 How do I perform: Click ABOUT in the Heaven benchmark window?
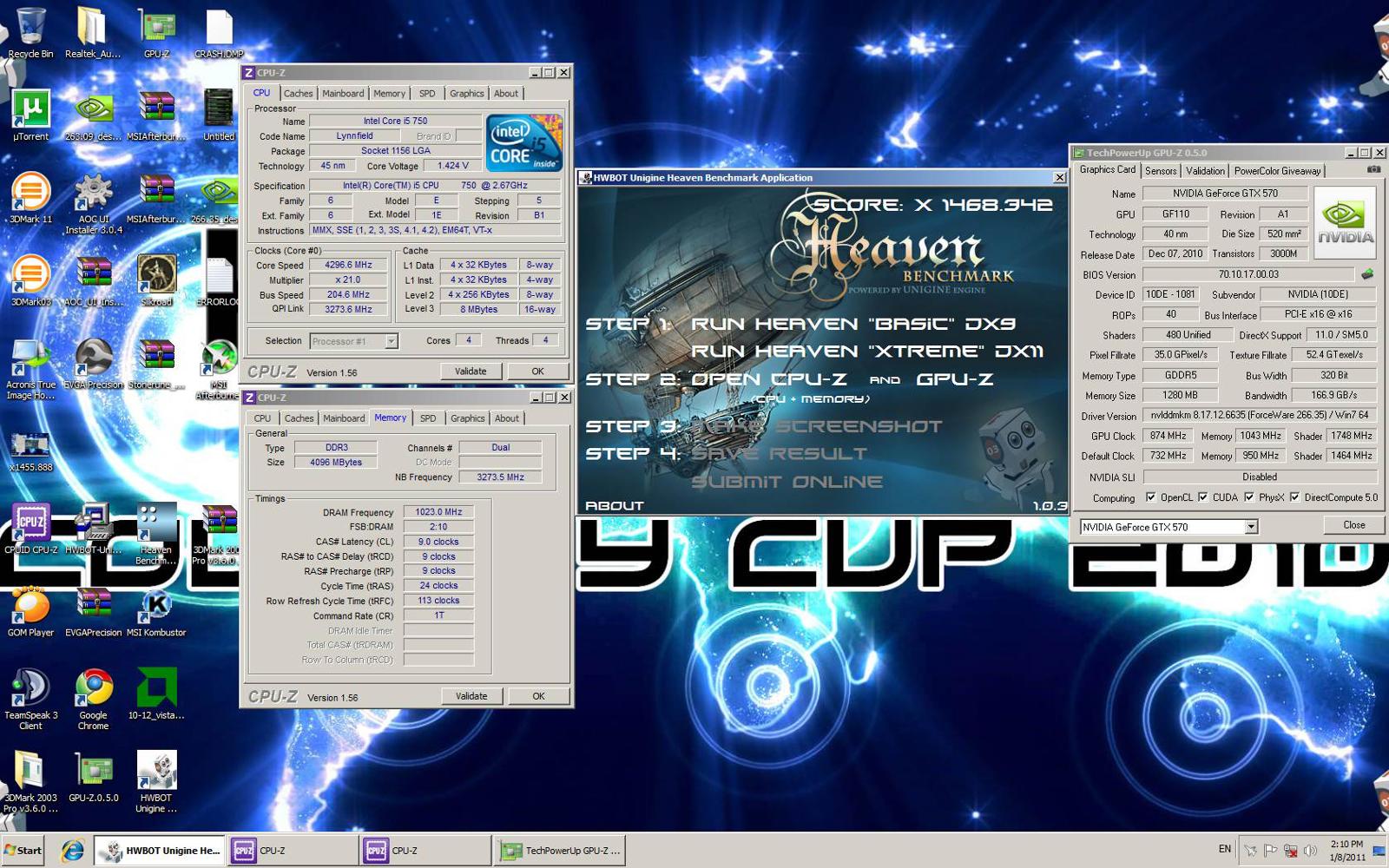(x=615, y=505)
